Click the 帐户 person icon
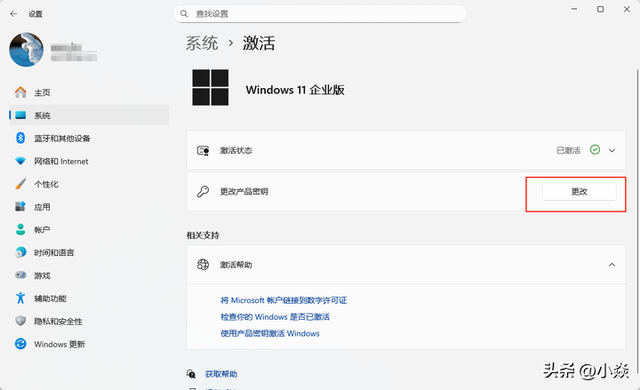 click(x=20, y=230)
